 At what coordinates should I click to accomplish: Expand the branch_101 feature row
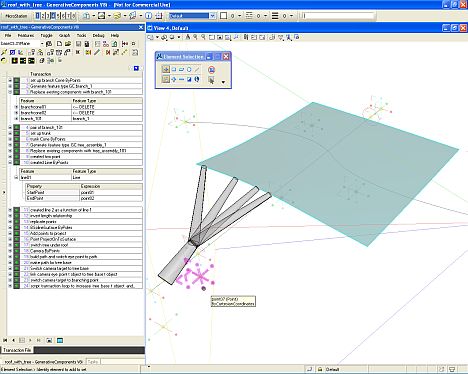[16, 119]
